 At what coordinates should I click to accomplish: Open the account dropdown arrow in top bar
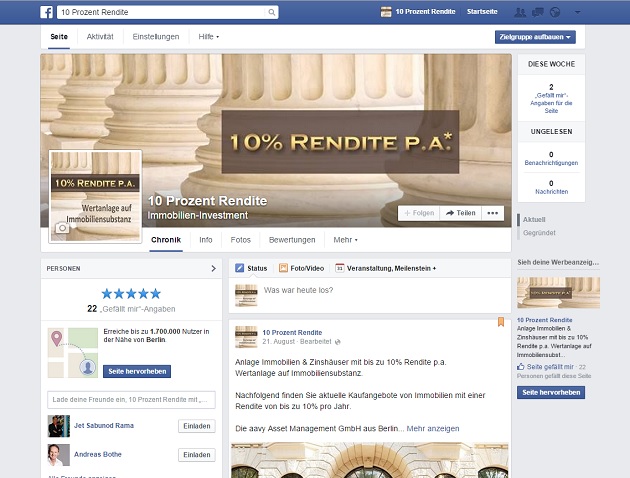click(x=577, y=12)
